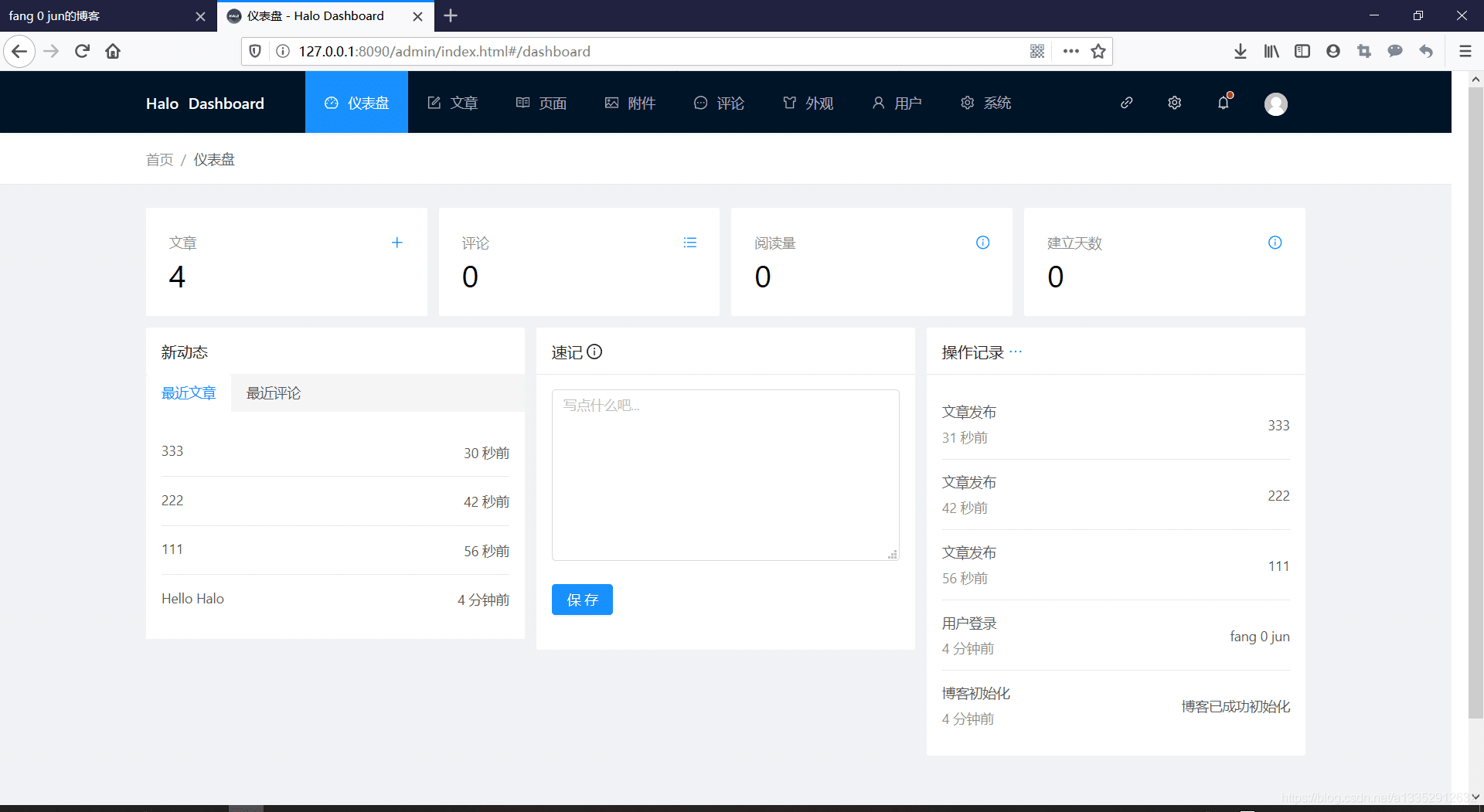This screenshot has height=812, width=1484.
Task: Click the chat bubble icon in Firefox toolbar
Action: click(x=1395, y=51)
